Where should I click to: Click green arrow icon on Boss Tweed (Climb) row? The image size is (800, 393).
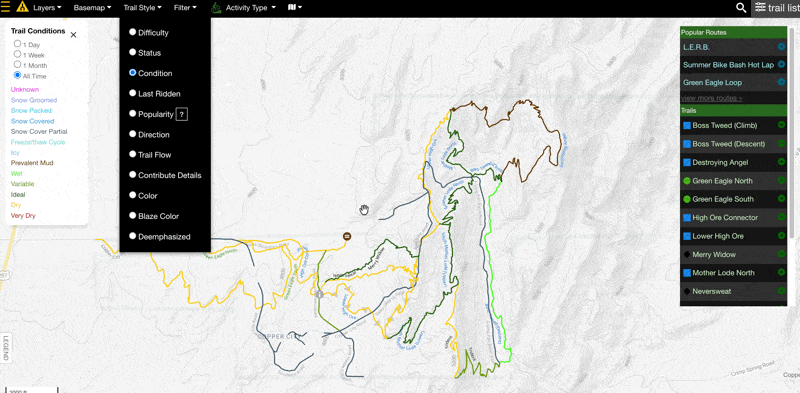781,125
